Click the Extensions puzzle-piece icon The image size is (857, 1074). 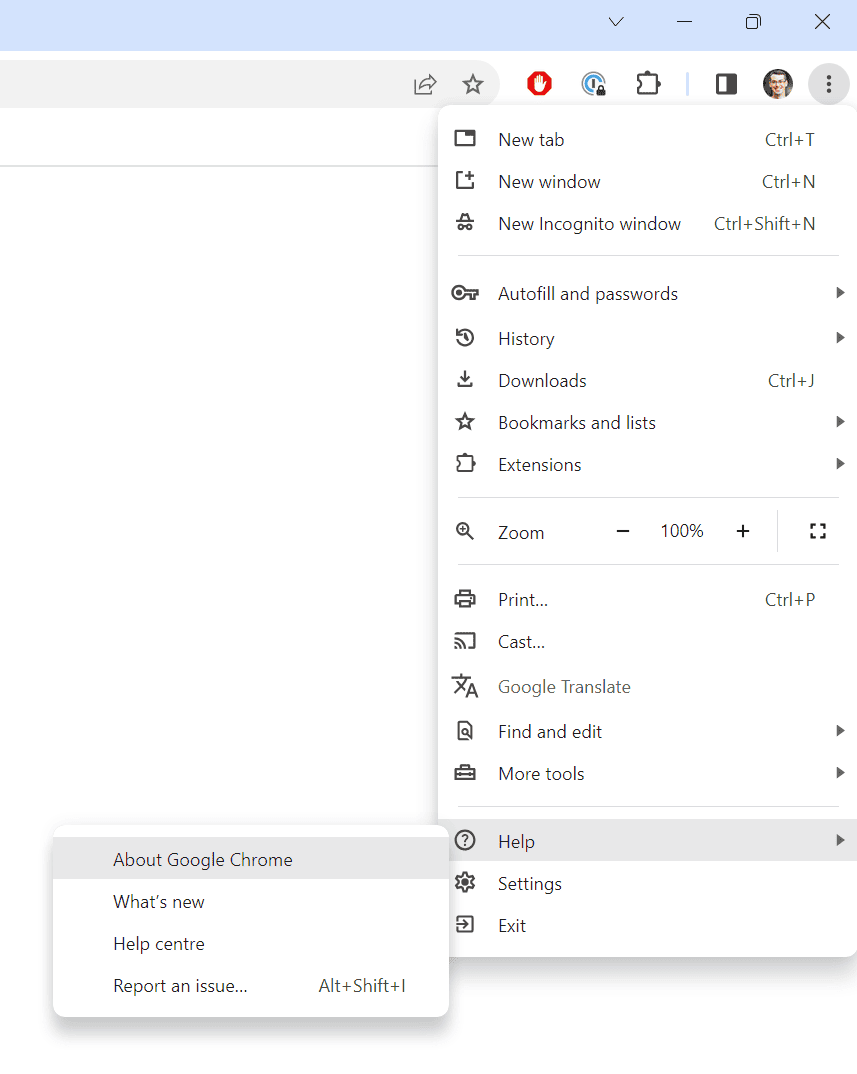point(648,84)
